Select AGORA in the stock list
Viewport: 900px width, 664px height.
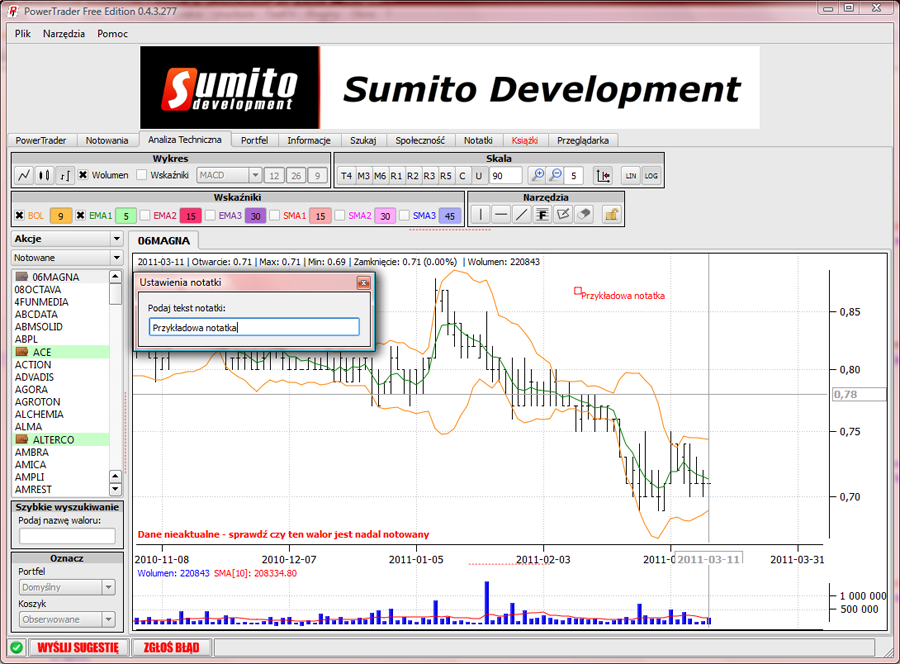tap(32, 389)
